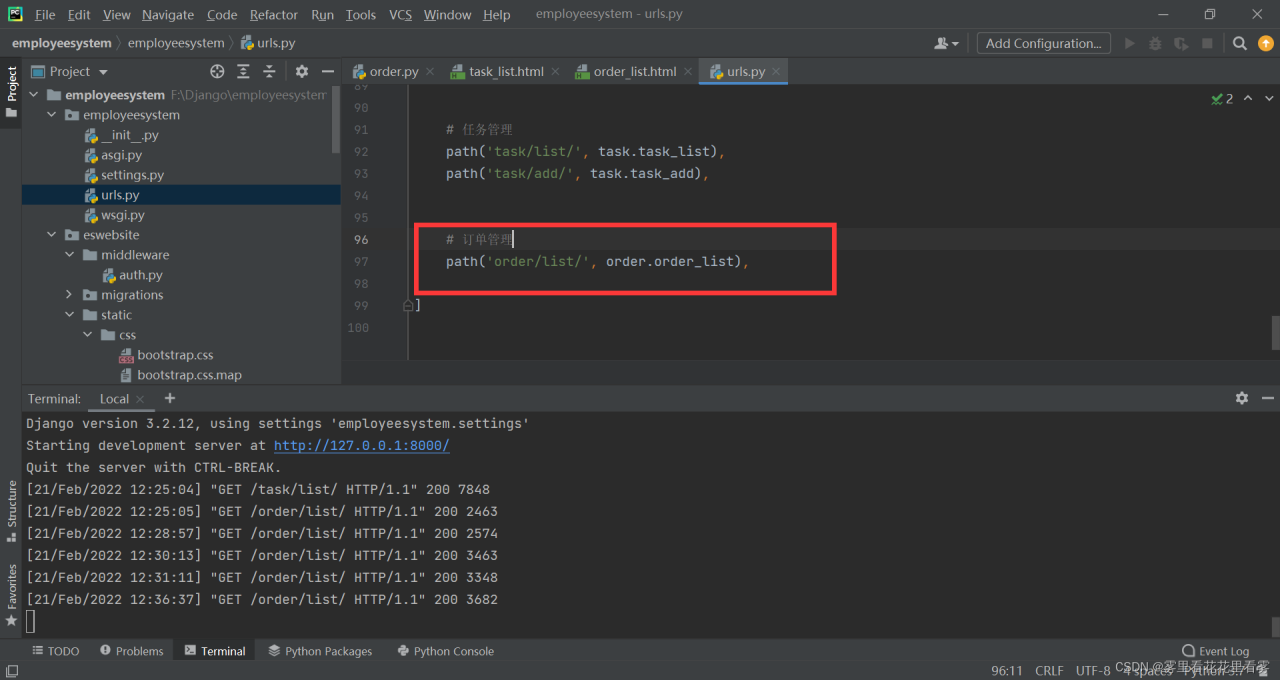Toggle the Python Packages tool window
The image size is (1280, 680).
[x=320, y=651]
